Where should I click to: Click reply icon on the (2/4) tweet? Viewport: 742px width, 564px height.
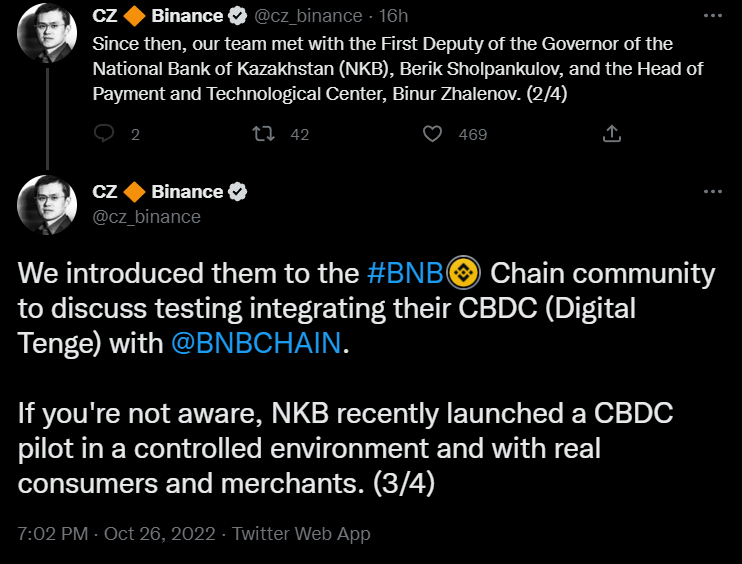(103, 134)
